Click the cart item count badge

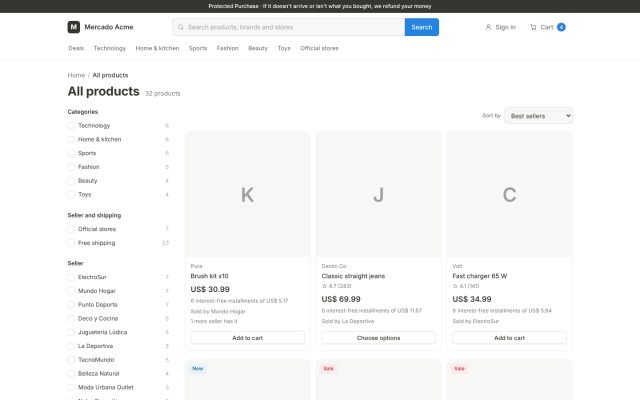561,27
